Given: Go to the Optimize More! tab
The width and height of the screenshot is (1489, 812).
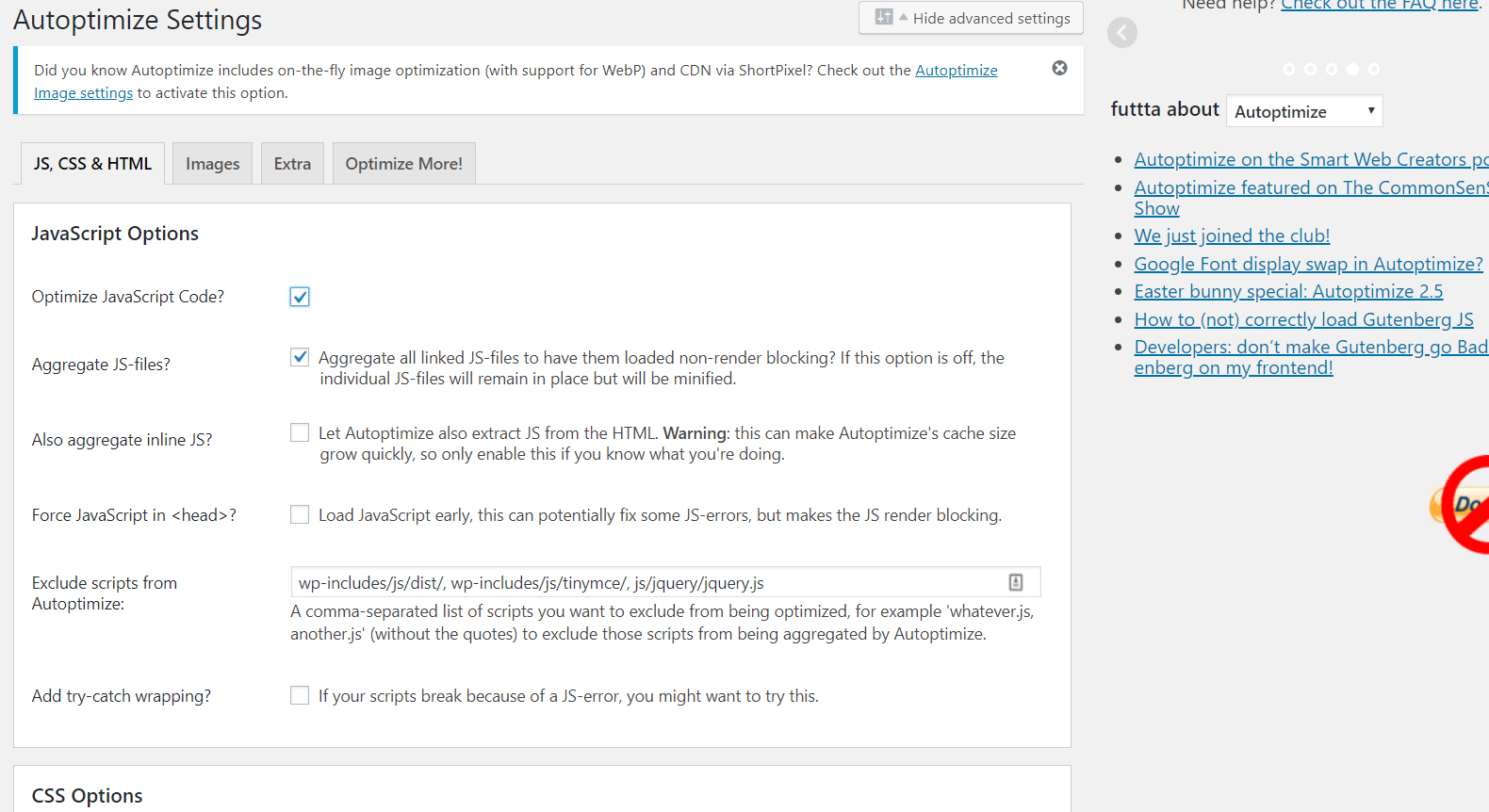Looking at the screenshot, I should pyautogui.click(x=403, y=164).
